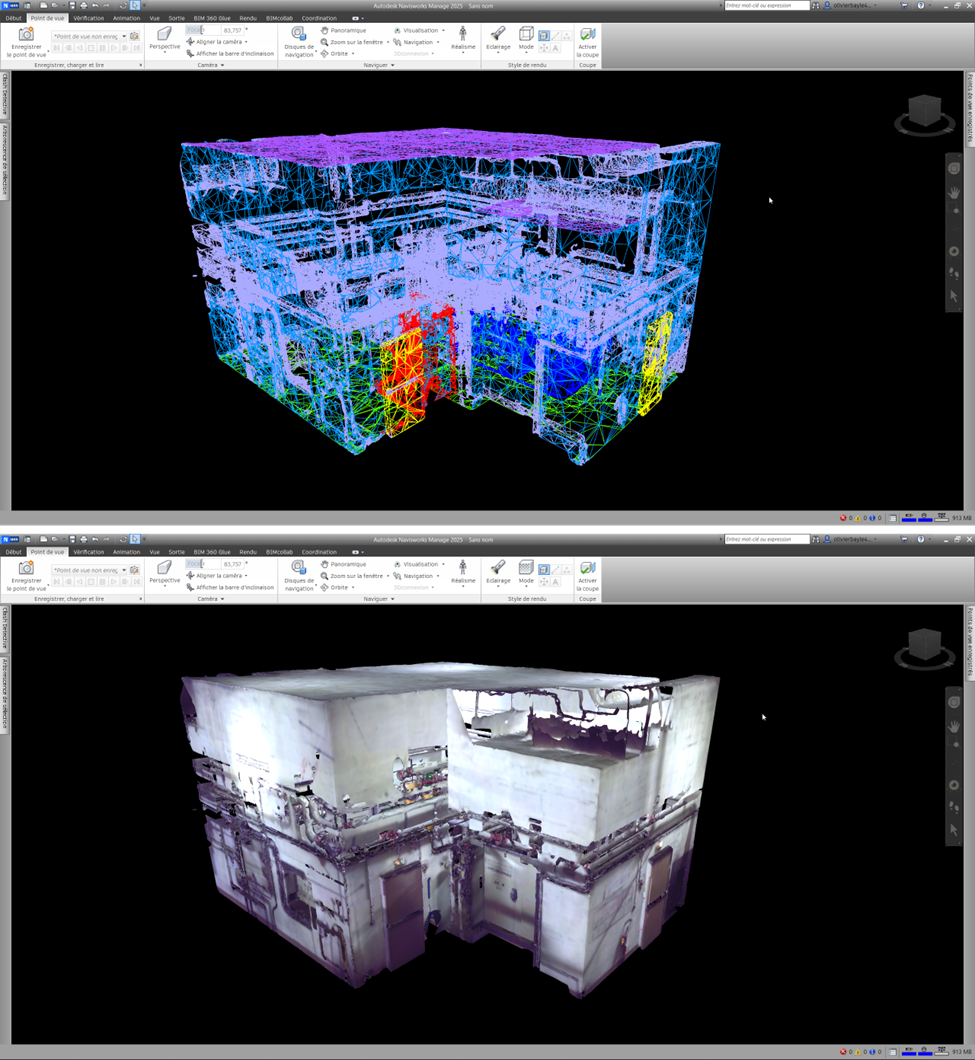The image size is (975, 1060).
Task: Click the pan hand icon in right sidebar
Action: point(954,194)
